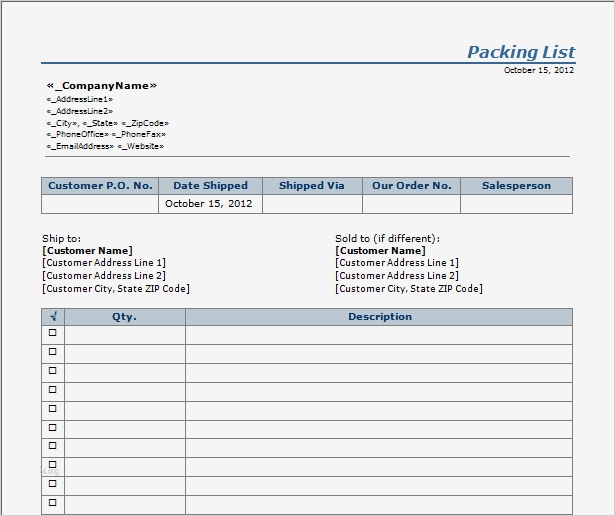Click the AddressLine1 merge field

(80, 99)
